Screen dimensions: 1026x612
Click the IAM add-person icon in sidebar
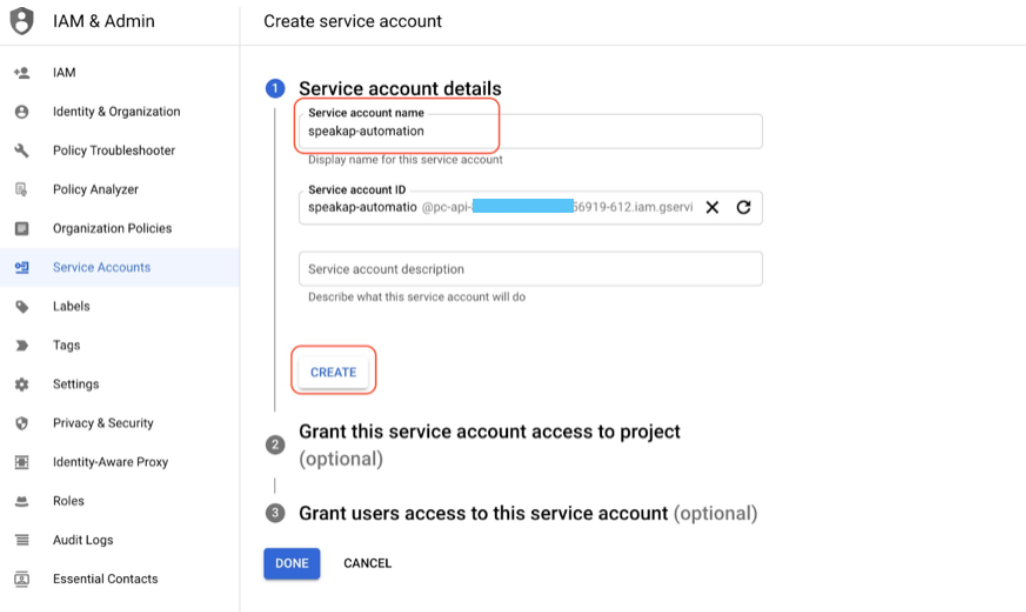click(x=22, y=73)
